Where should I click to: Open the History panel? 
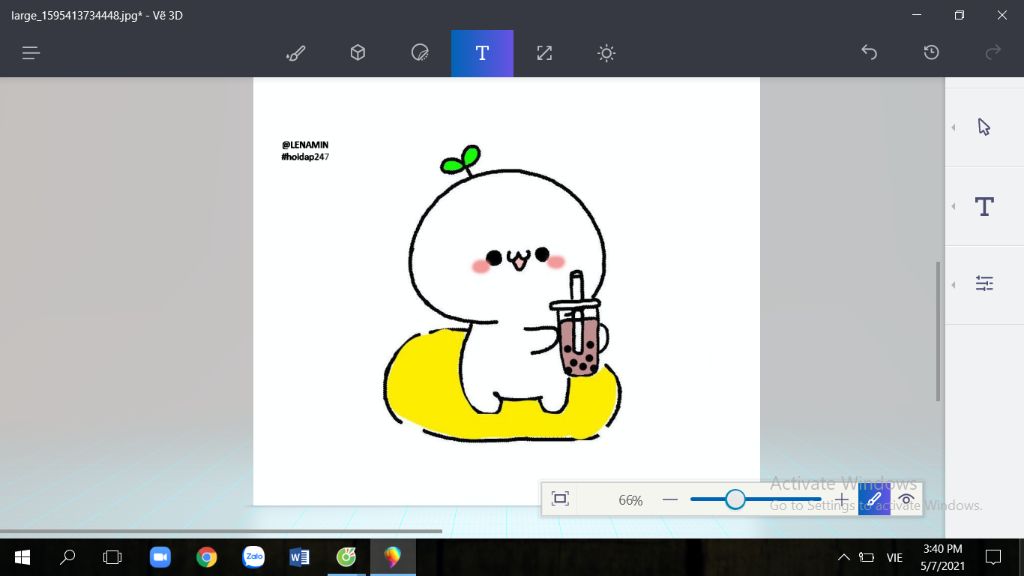(x=931, y=52)
